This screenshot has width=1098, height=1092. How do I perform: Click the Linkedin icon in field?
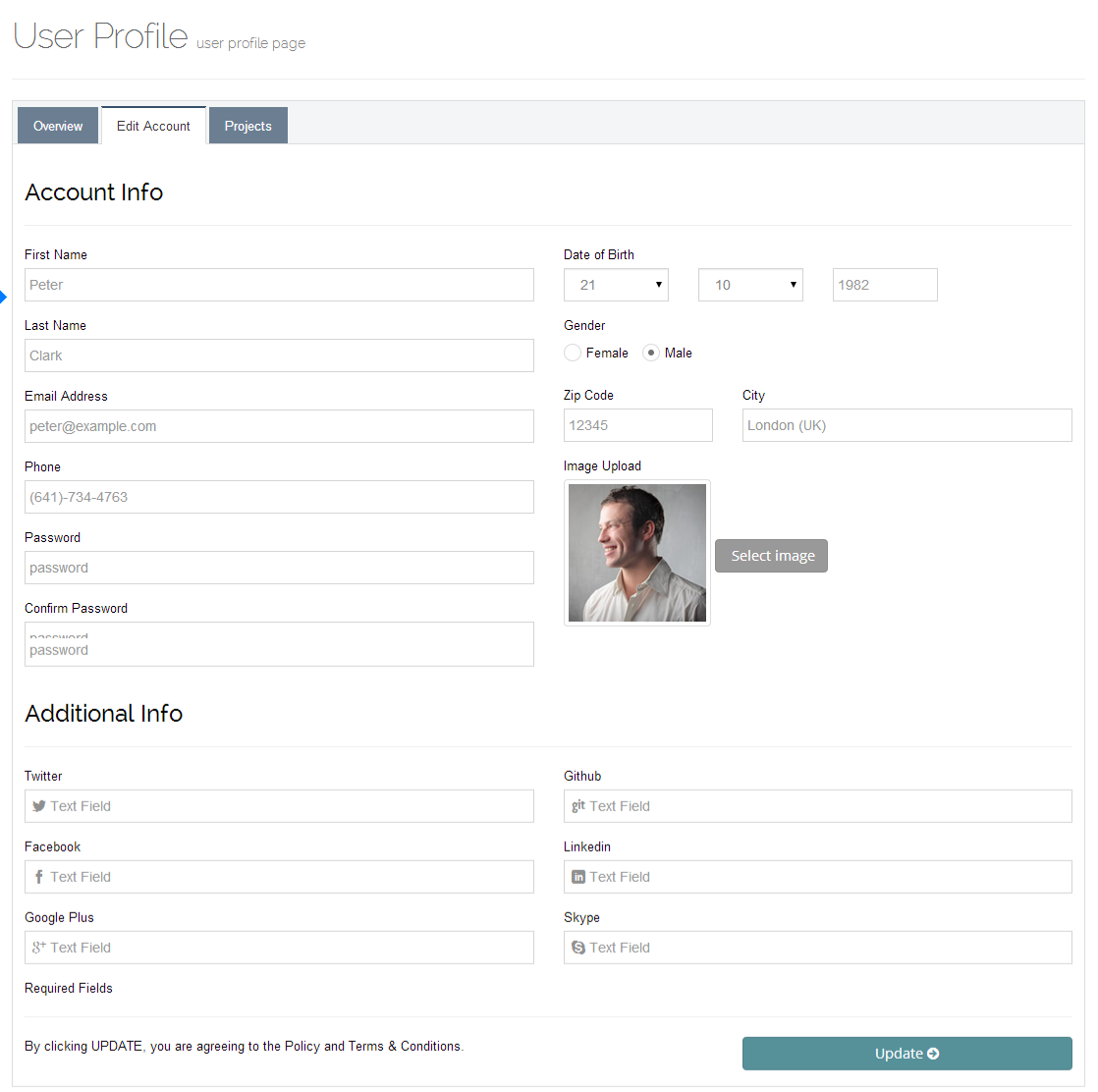(578, 877)
